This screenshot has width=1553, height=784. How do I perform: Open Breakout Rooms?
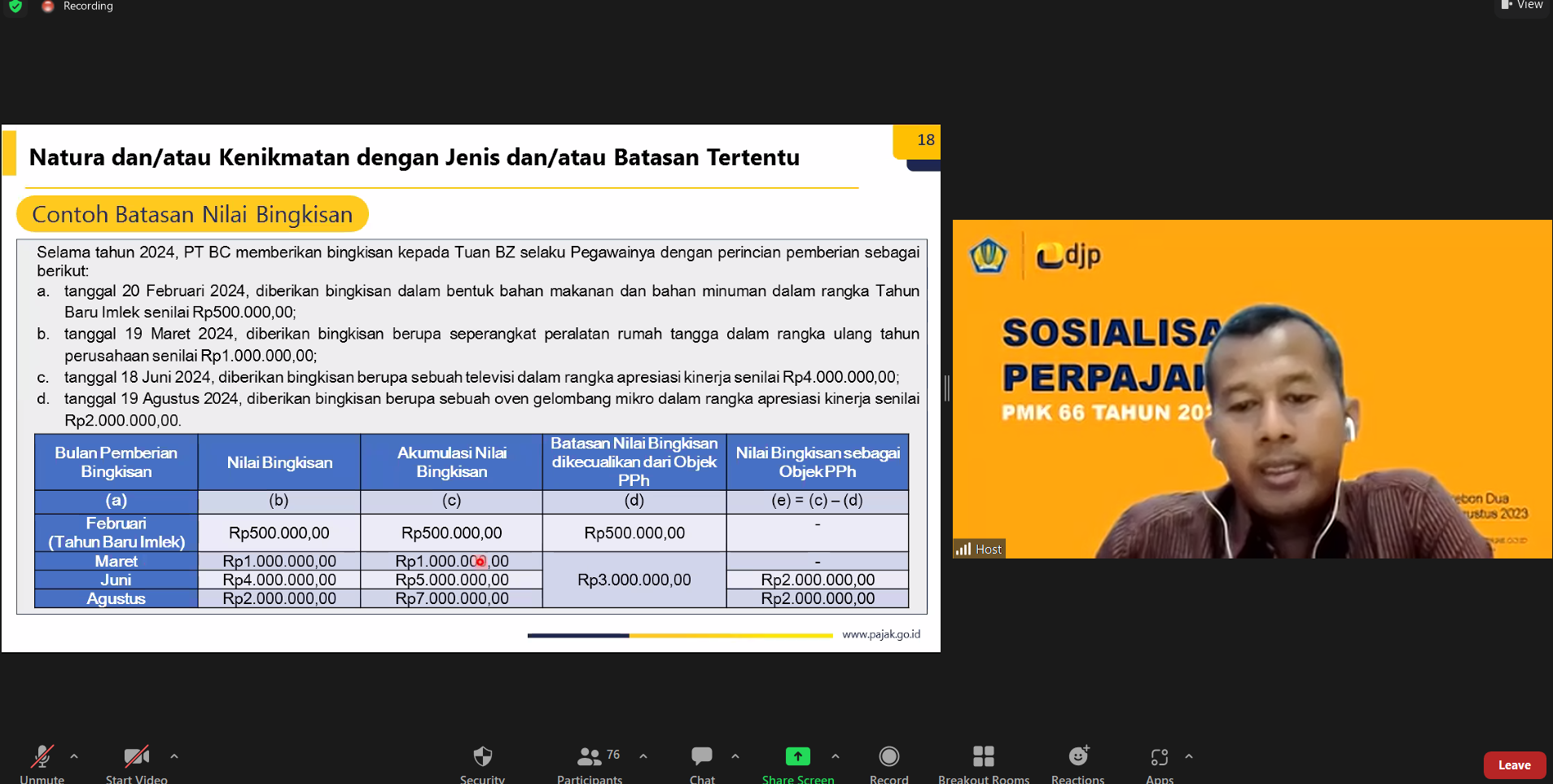[983, 757]
